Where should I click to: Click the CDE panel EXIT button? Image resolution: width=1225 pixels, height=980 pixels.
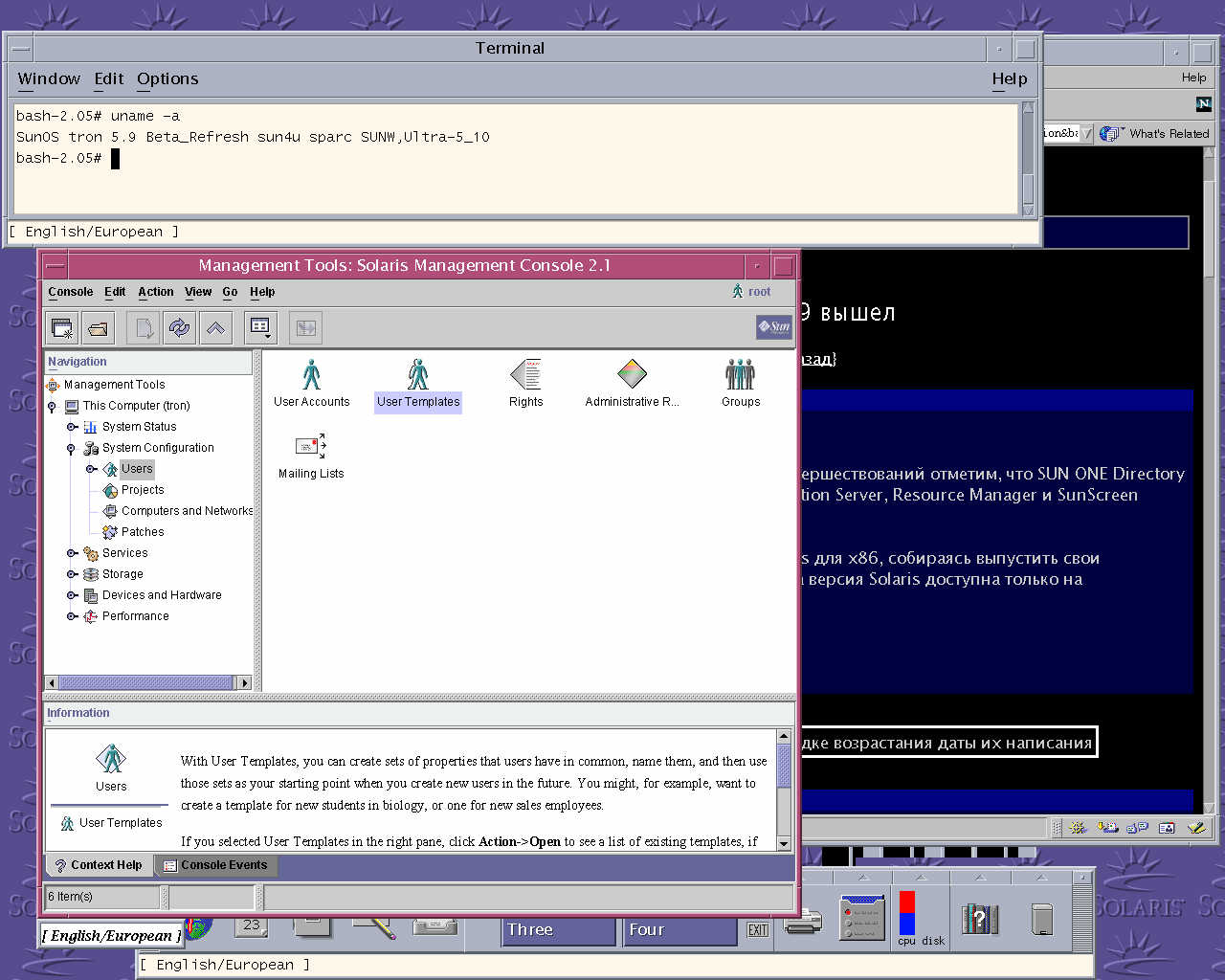(758, 929)
